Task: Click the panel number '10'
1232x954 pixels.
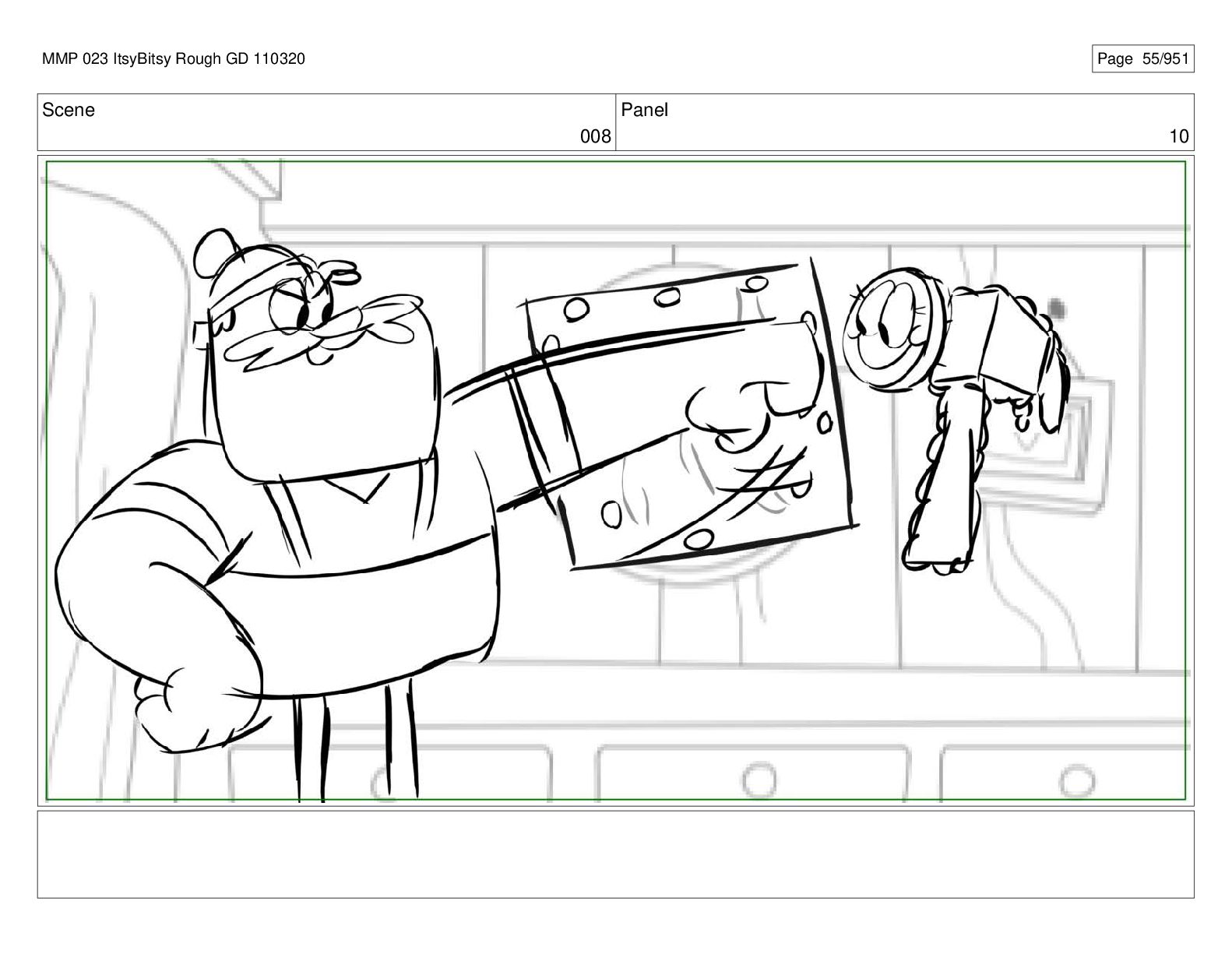Action: pyautogui.click(x=1179, y=137)
